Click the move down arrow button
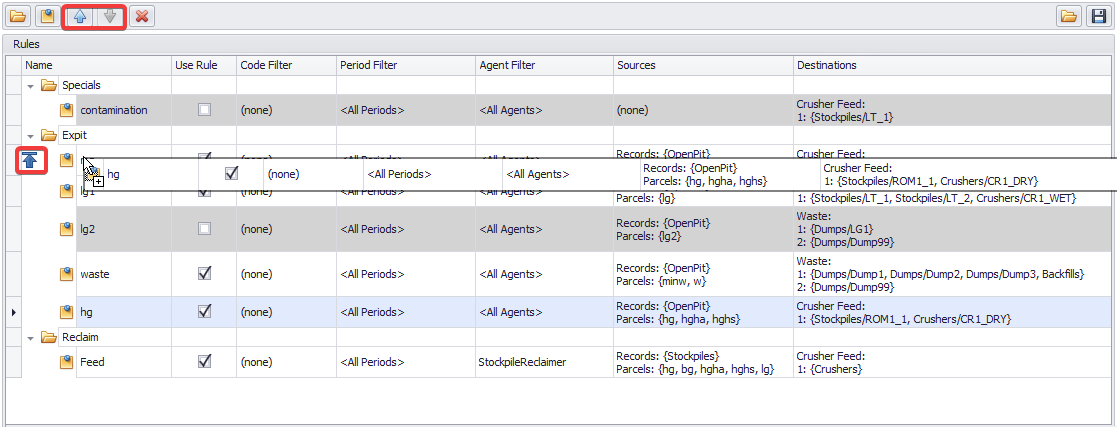The height and width of the screenshot is (427, 1117). point(110,16)
